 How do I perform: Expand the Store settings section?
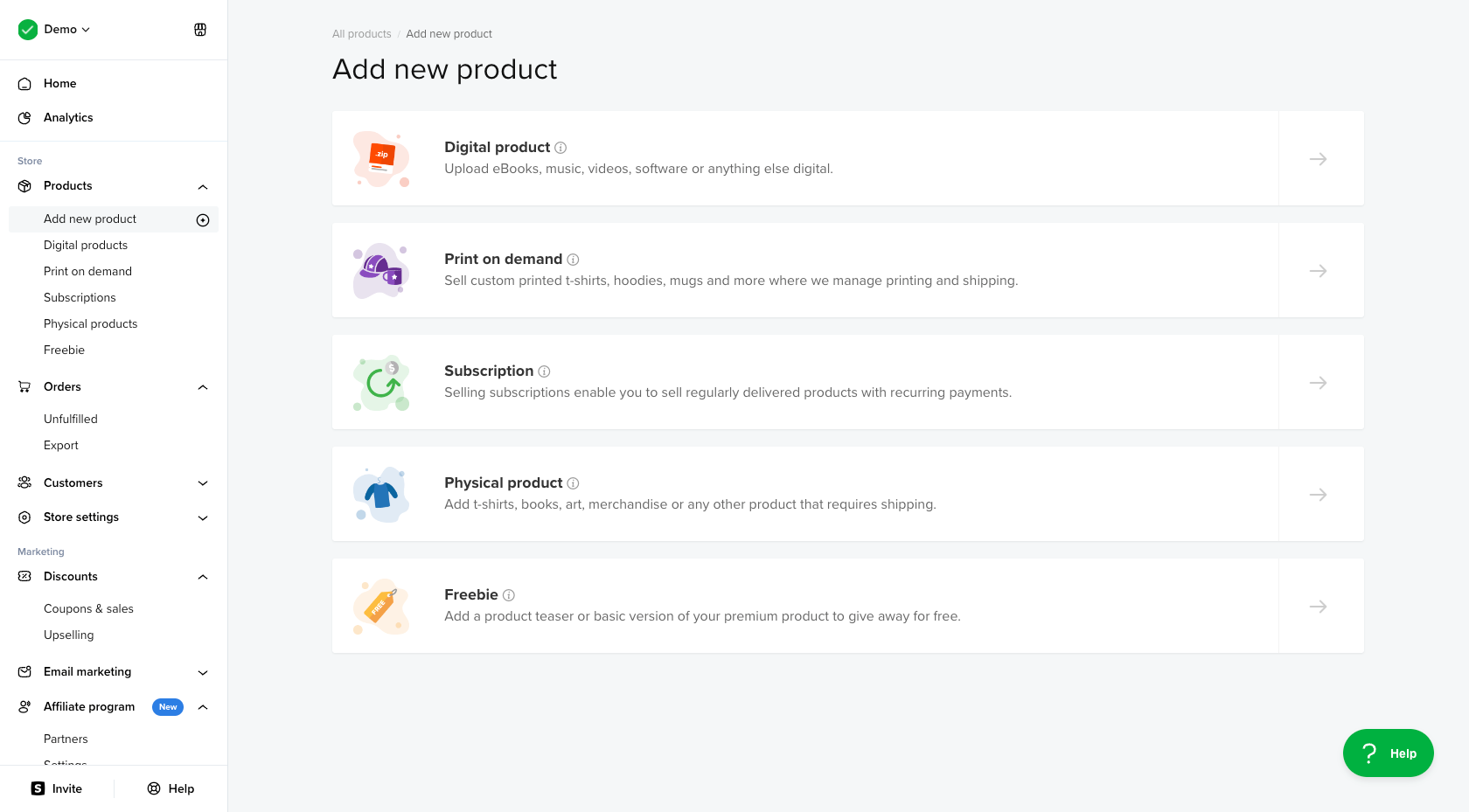[x=203, y=518]
